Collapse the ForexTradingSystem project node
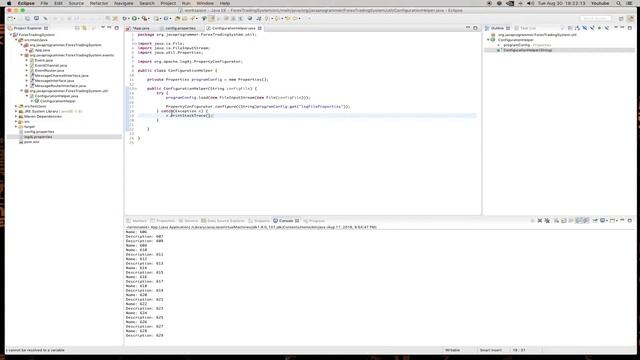640x360 pixels. (11, 35)
